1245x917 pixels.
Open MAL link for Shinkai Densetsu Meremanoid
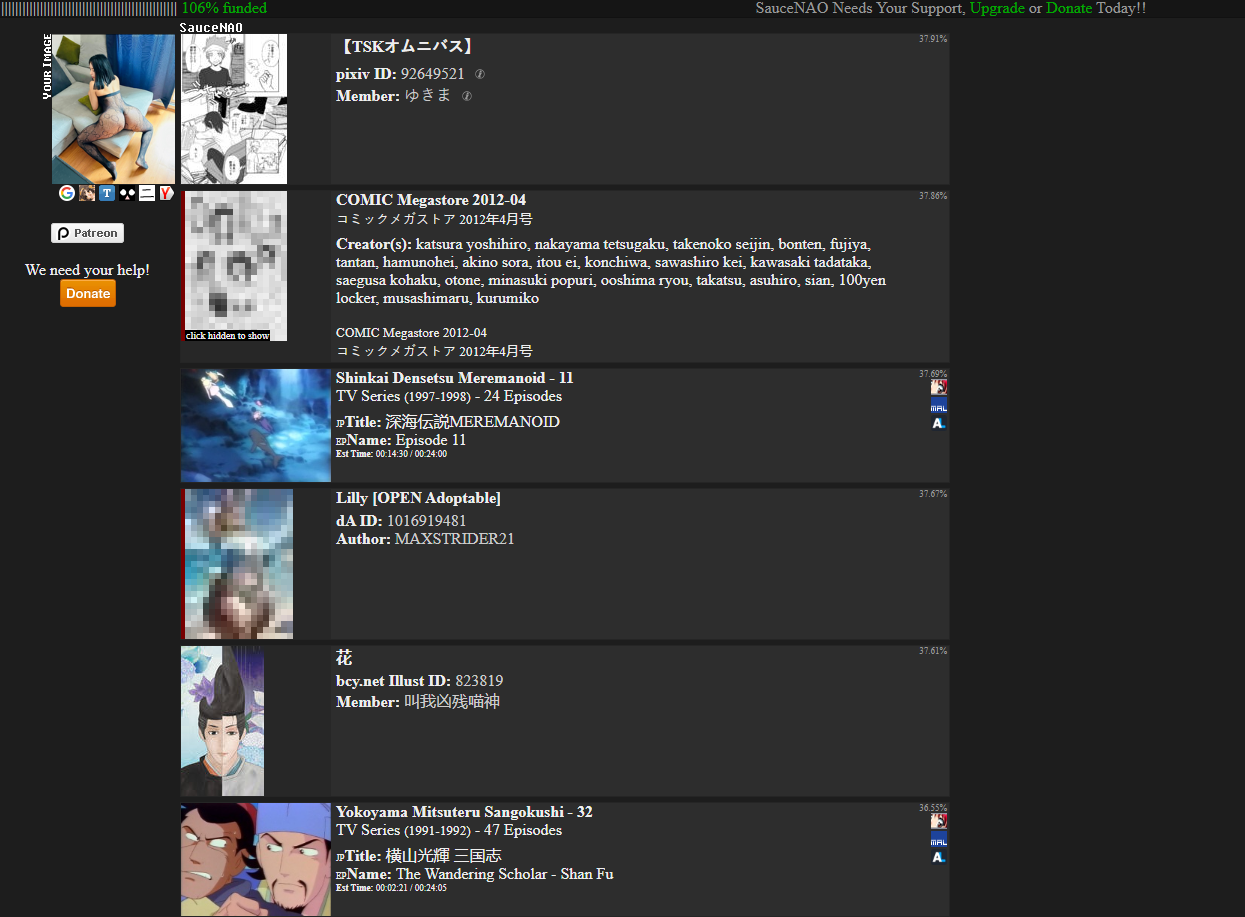pos(939,405)
